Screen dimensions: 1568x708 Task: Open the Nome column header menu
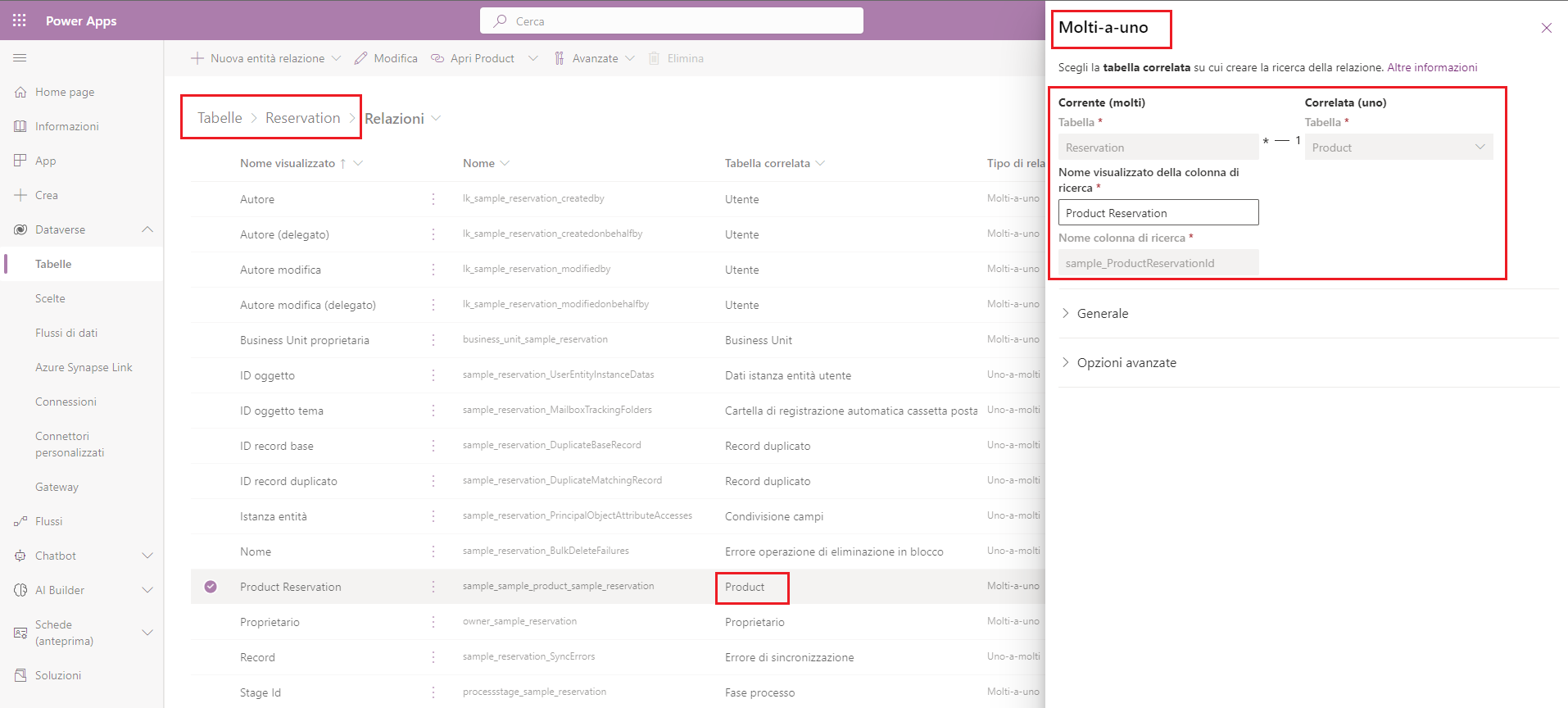coord(505,163)
